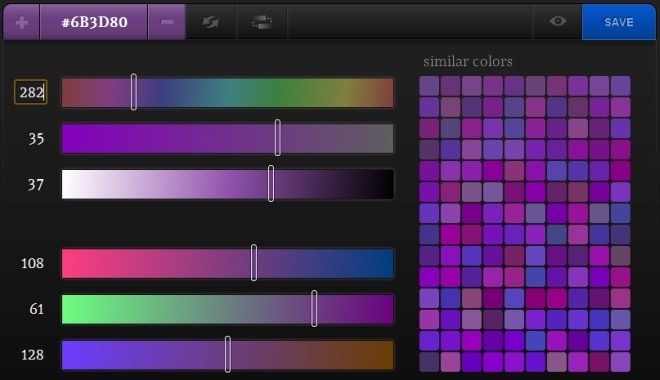Click the blue SAVE button
Viewport: 660px width, 380px height.
619,22
